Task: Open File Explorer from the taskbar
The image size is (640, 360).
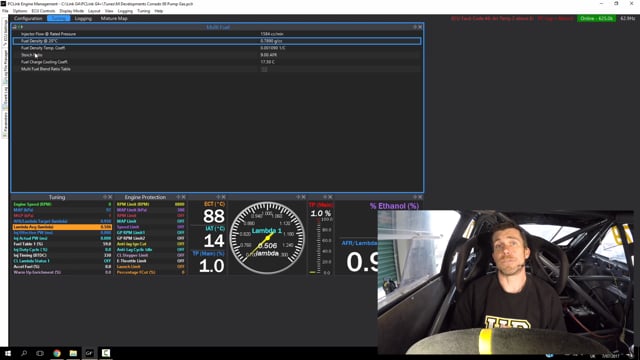Action: click(73, 353)
